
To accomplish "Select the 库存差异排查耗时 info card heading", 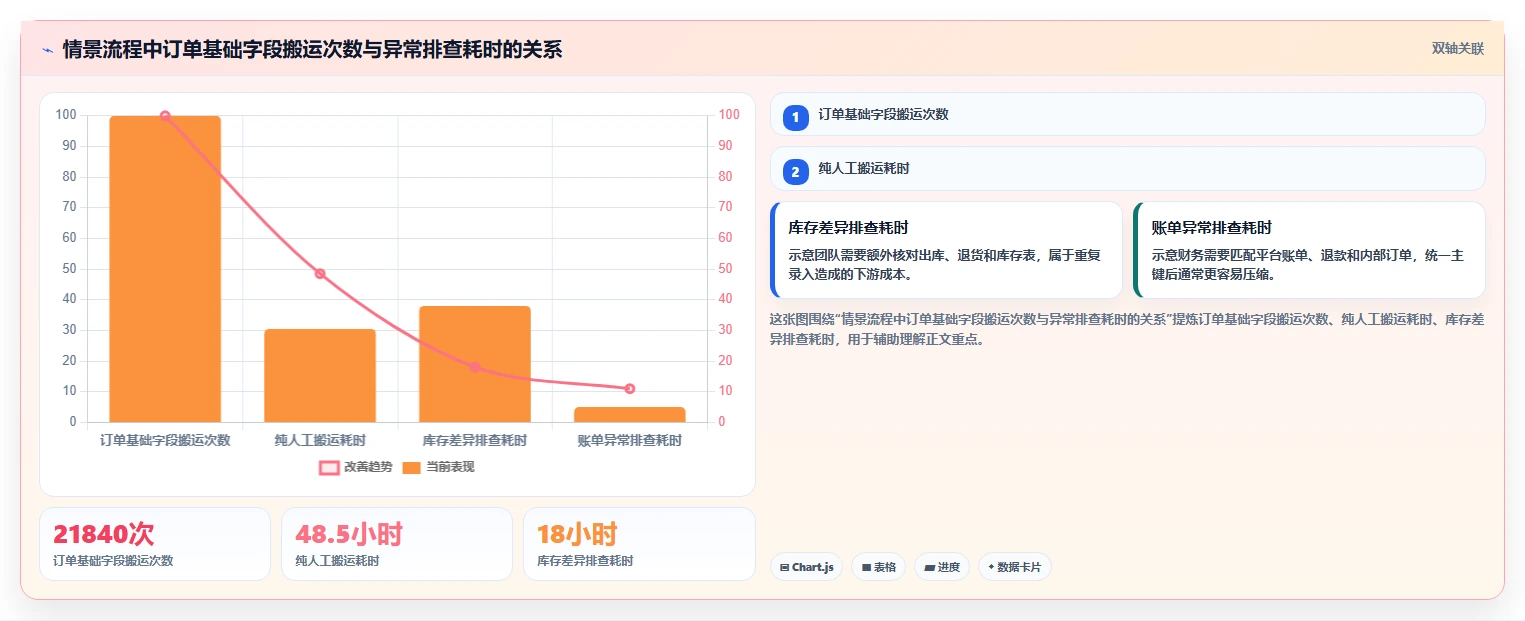I will click(x=848, y=228).
